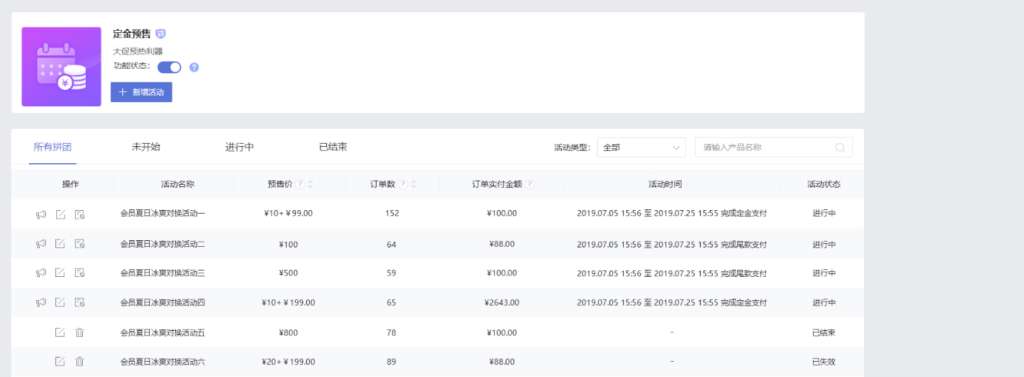Open the 活动类型 dropdown showing 全部
Viewport: 1024px width, 377px height.
pyautogui.click(x=641, y=148)
